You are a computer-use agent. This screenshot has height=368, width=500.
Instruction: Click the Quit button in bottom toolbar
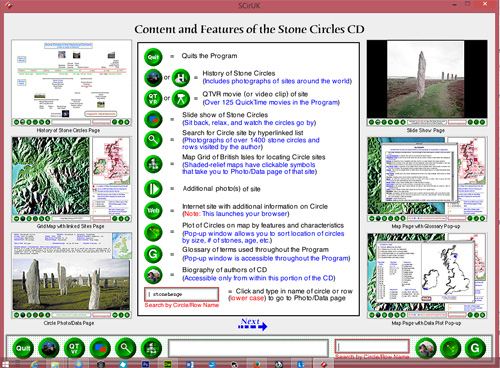tap(23, 348)
